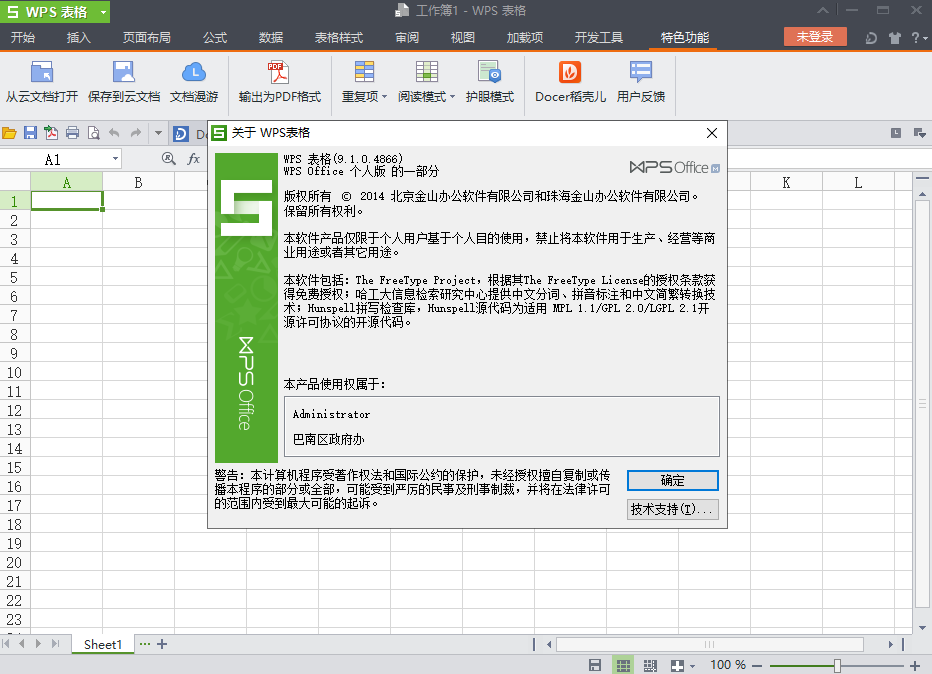
Task: Open the 数据 tab
Action: [x=270, y=37]
